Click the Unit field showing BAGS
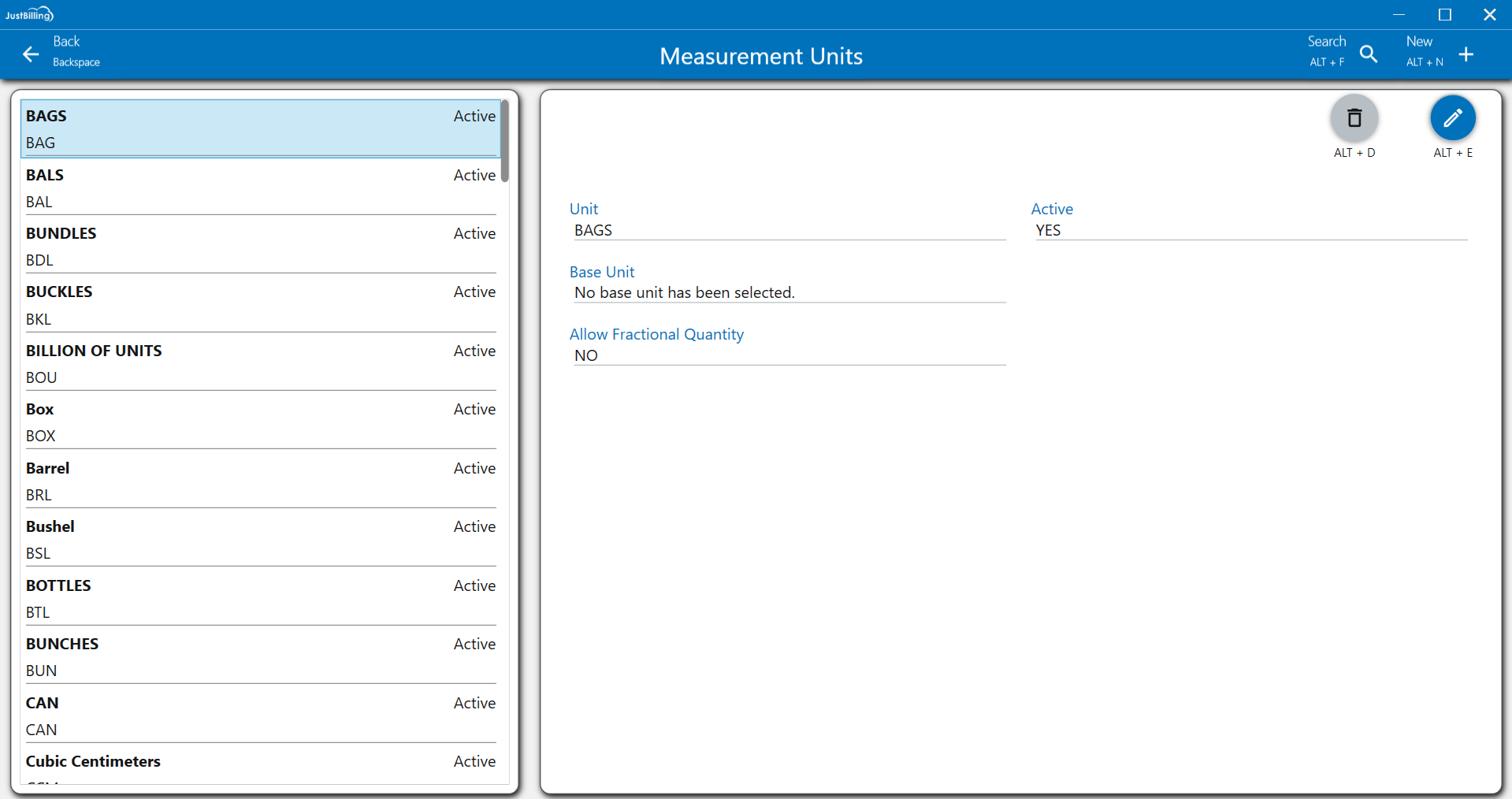 [x=788, y=230]
